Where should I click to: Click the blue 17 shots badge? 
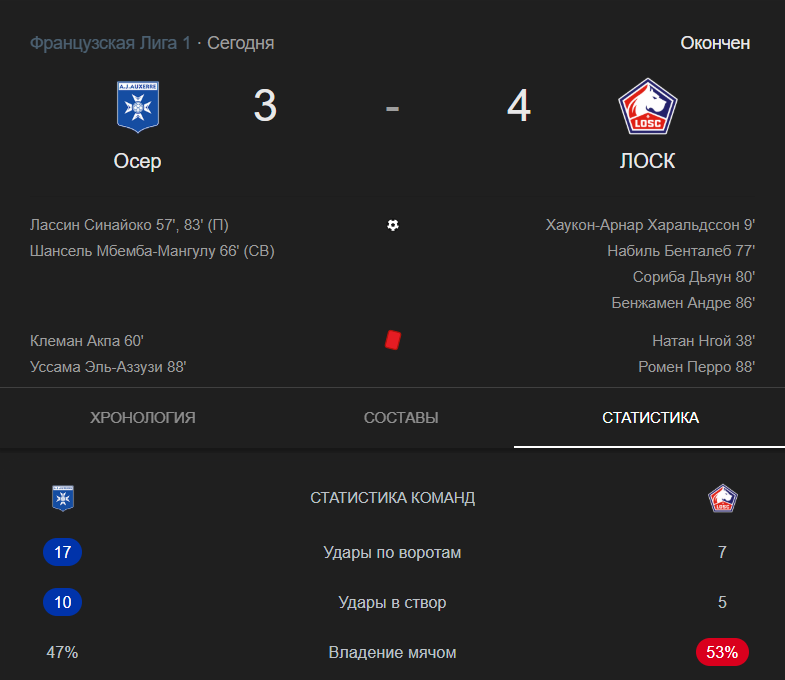(x=63, y=552)
